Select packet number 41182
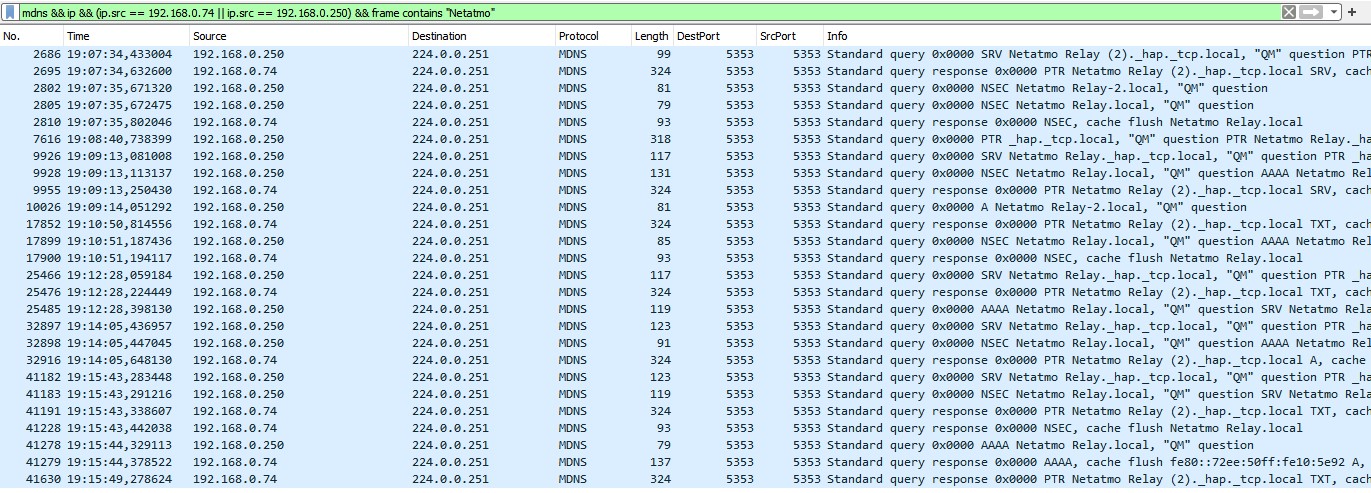Image resolution: width=1371 pixels, height=493 pixels. 44,377
